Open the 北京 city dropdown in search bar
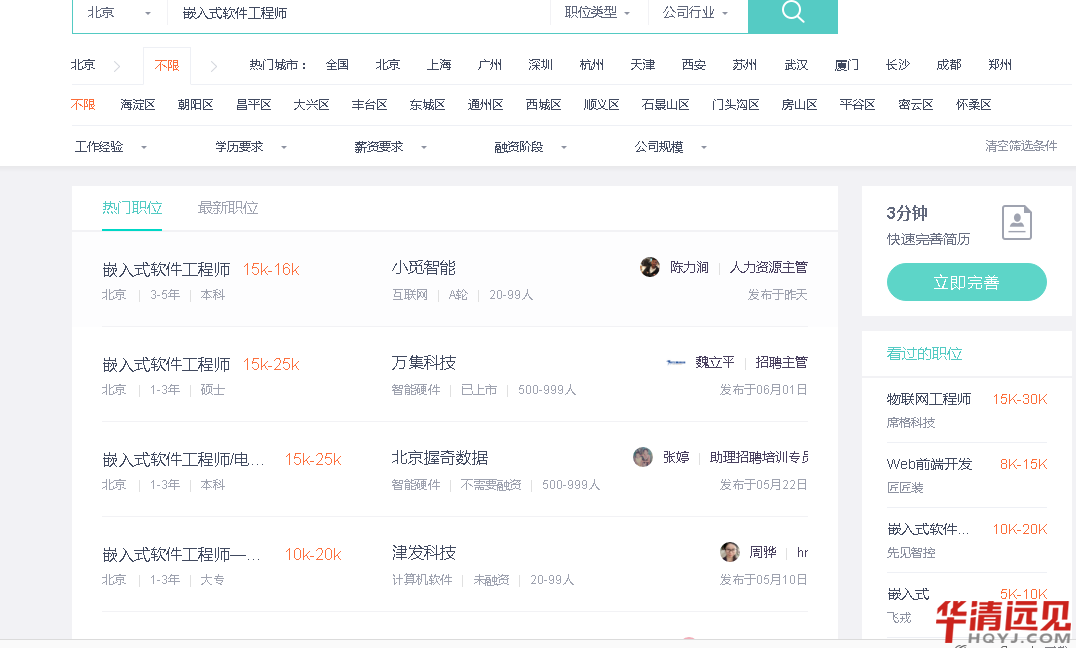The height and width of the screenshot is (648, 1076). [x=119, y=13]
